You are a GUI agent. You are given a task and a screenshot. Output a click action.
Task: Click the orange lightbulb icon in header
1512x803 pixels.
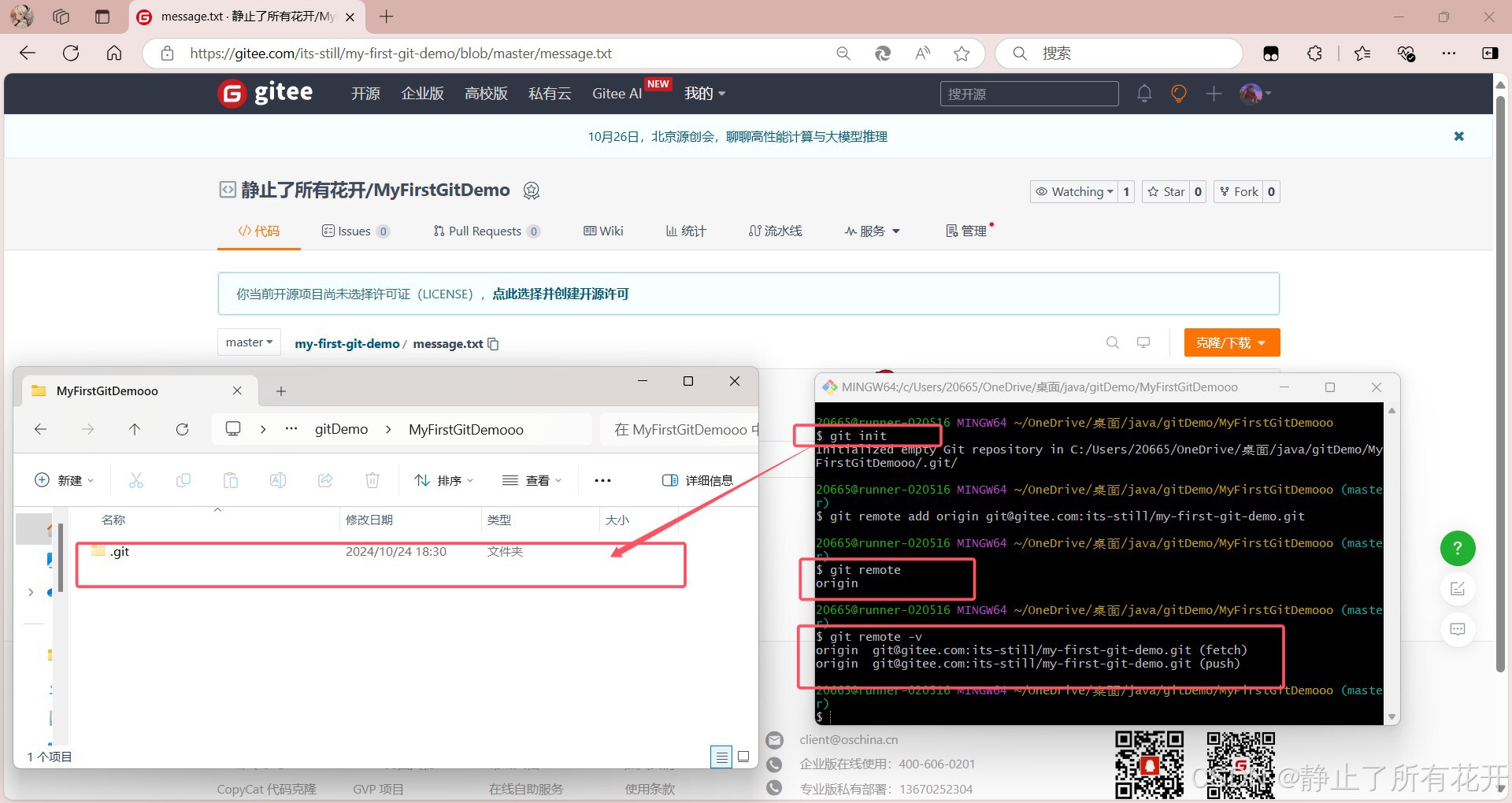pyautogui.click(x=1179, y=94)
